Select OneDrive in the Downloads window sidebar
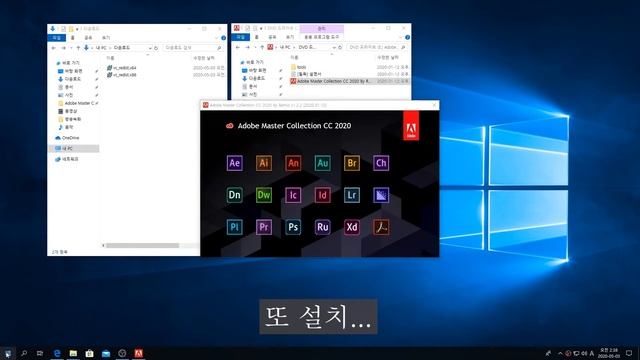The width and height of the screenshot is (640, 360). (67, 138)
